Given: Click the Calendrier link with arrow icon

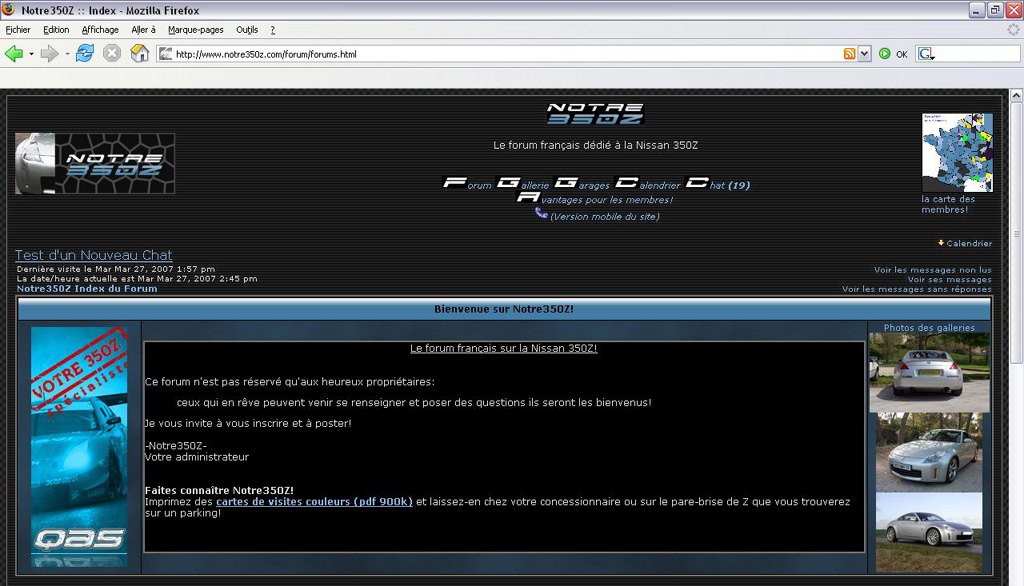Looking at the screenshot, I should click(x=965, y=243).
